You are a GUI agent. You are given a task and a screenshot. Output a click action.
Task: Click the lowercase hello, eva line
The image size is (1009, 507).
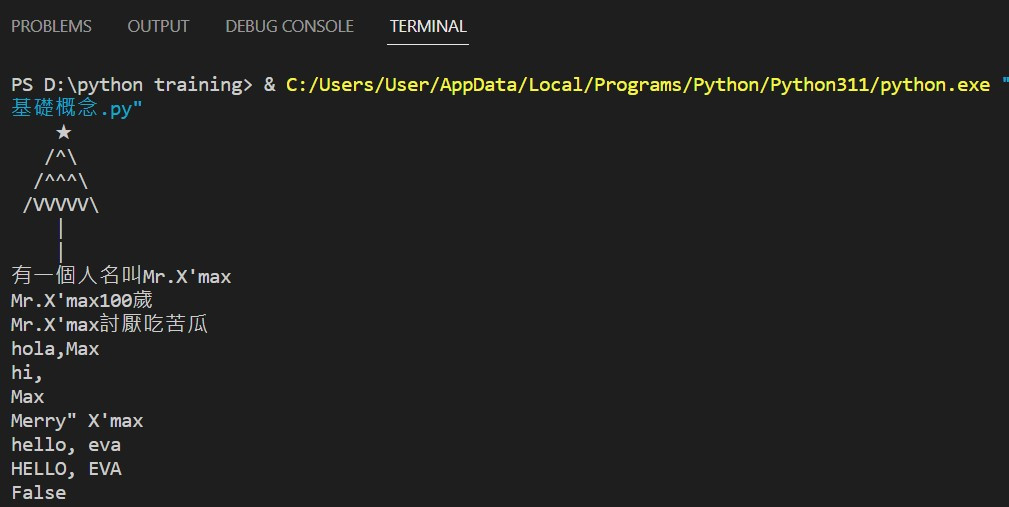66,444
